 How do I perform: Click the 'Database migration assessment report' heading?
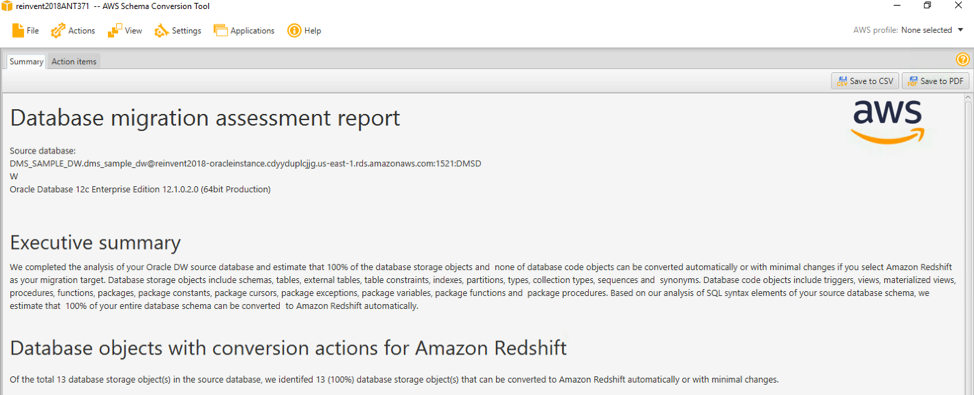205,118
